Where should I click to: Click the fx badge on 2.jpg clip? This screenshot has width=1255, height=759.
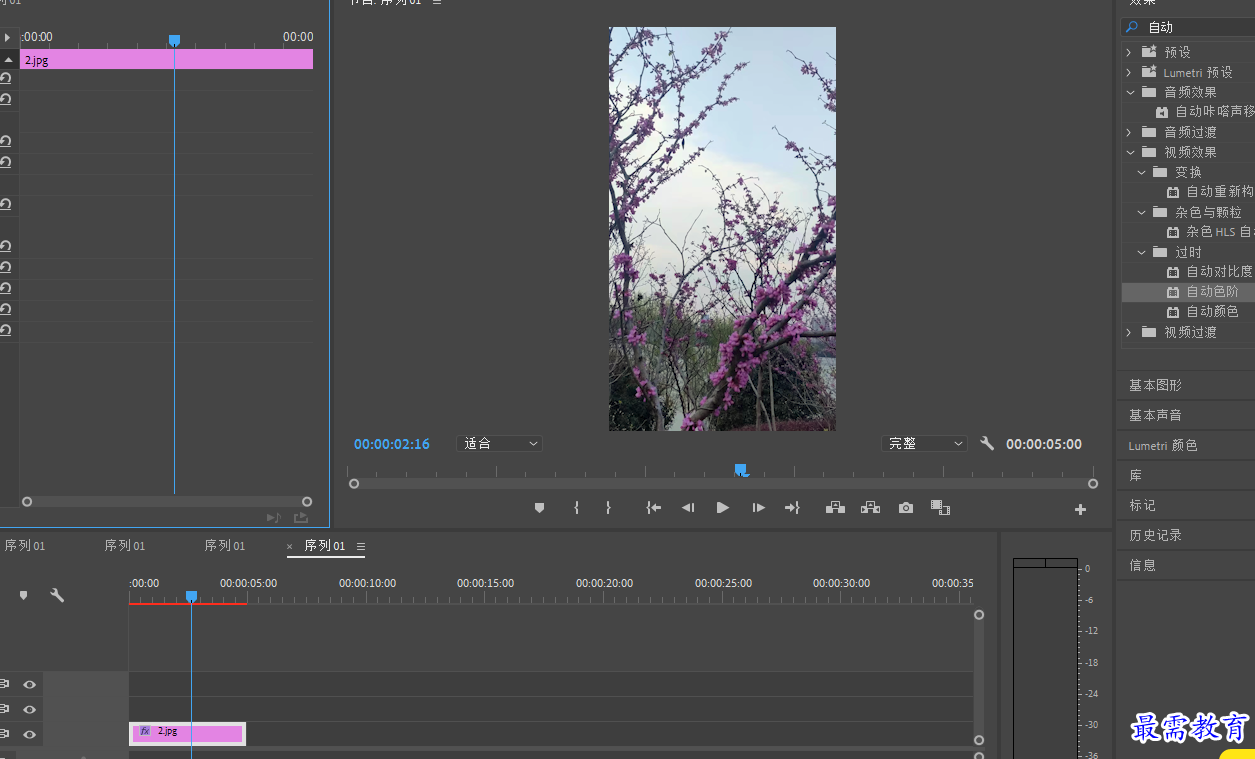(145, 731)
